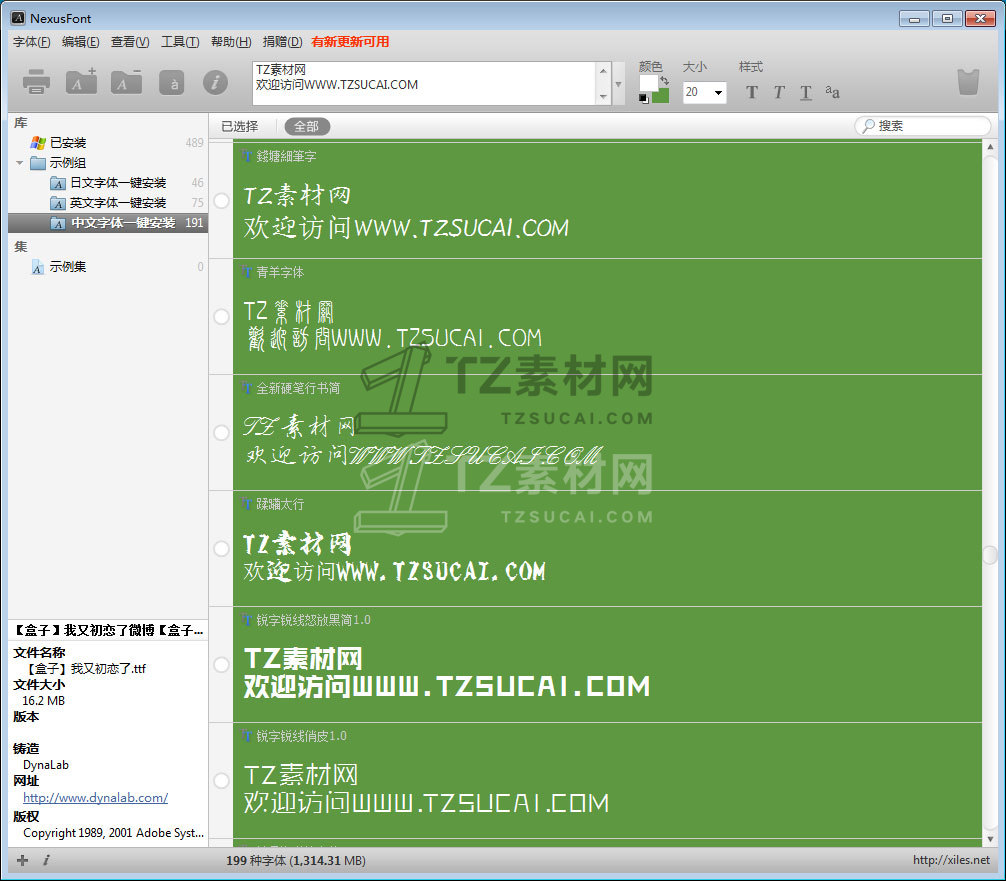Select the 英文字体一键安装 group
Viewport: 1006px width, 881px height.
(118, 203)
